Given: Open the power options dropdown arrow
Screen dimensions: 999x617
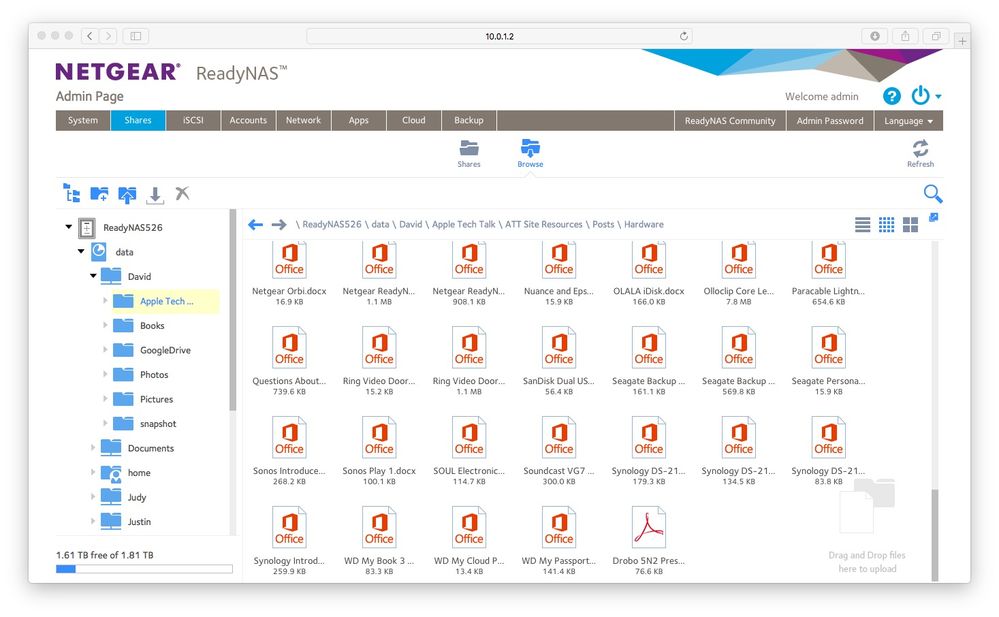Looking at the screenshot, I should click(938, 97).
